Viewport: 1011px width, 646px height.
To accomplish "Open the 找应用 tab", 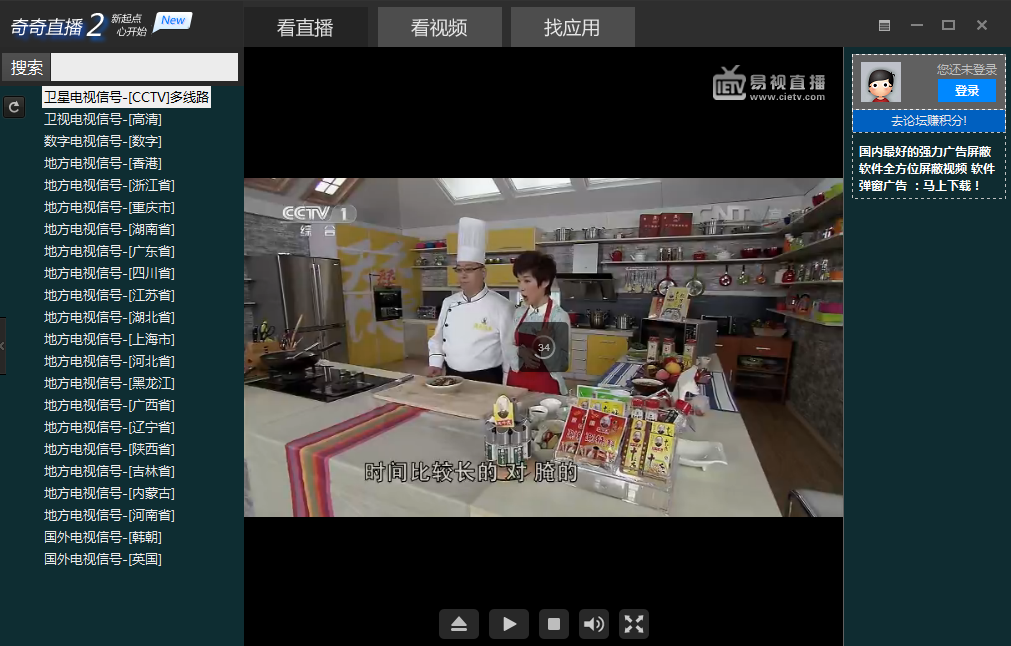I will 573,28.
